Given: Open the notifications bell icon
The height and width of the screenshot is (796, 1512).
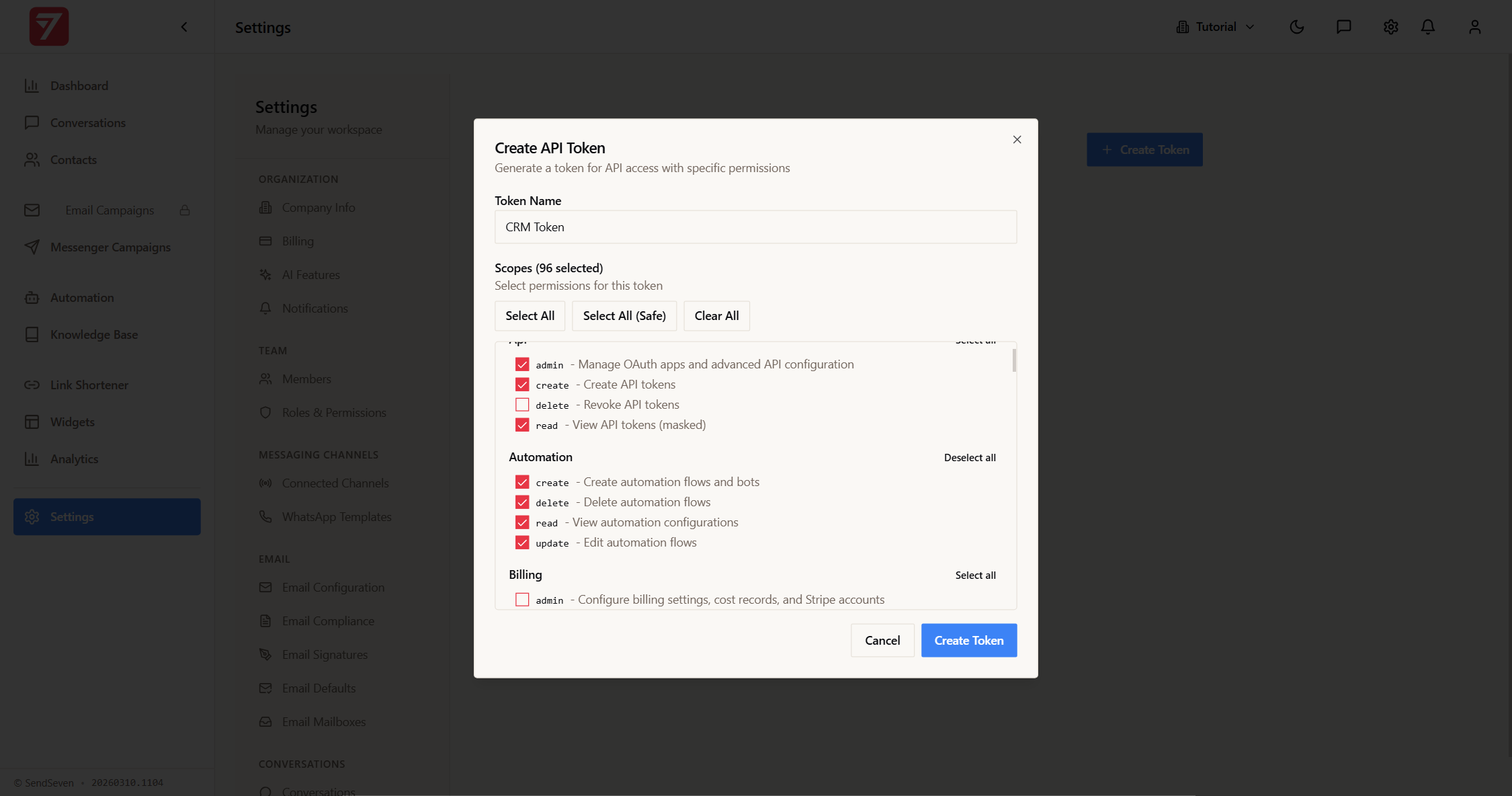Looking at the screenshot, I should [1428, 27].
